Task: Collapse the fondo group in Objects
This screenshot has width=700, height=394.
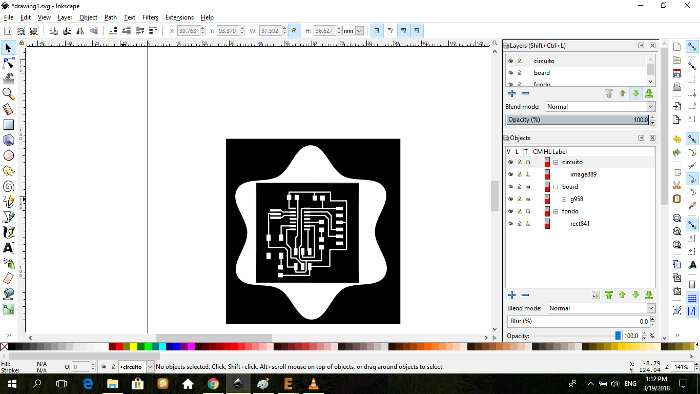Action: pos(555,212)
